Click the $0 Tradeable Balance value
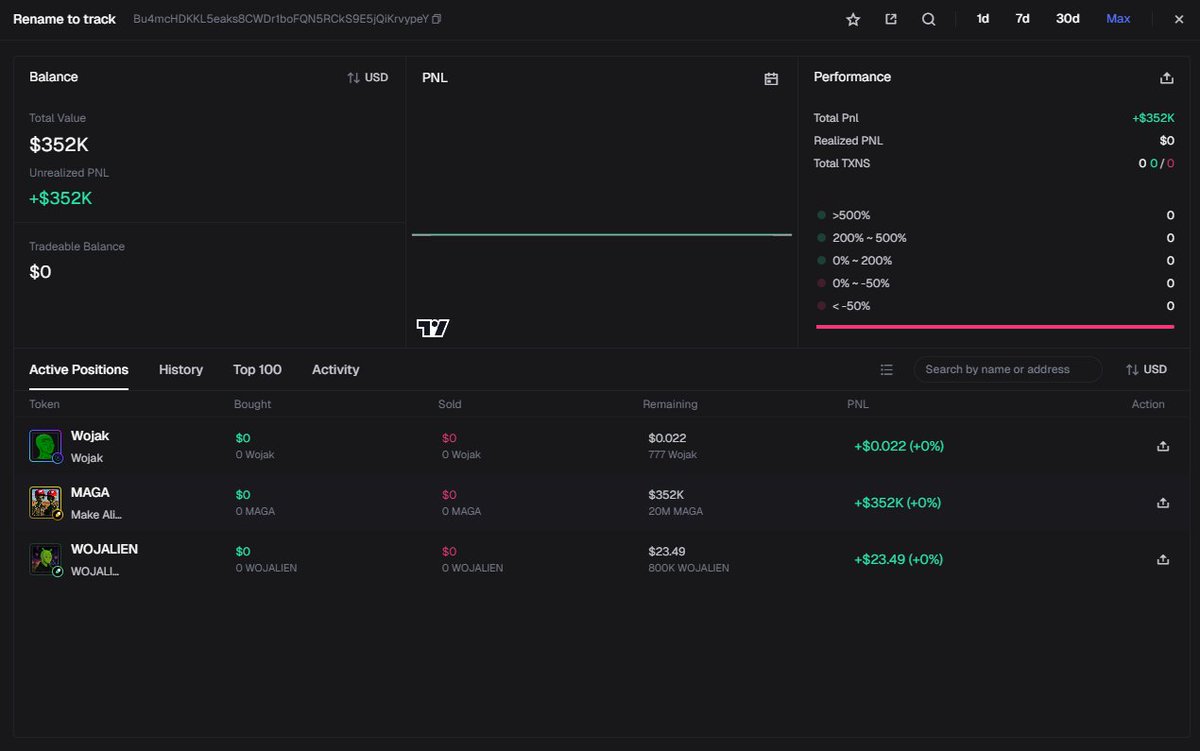This screenshot has width=1200, height=751. pyautogui.click(x=40, y=272)
